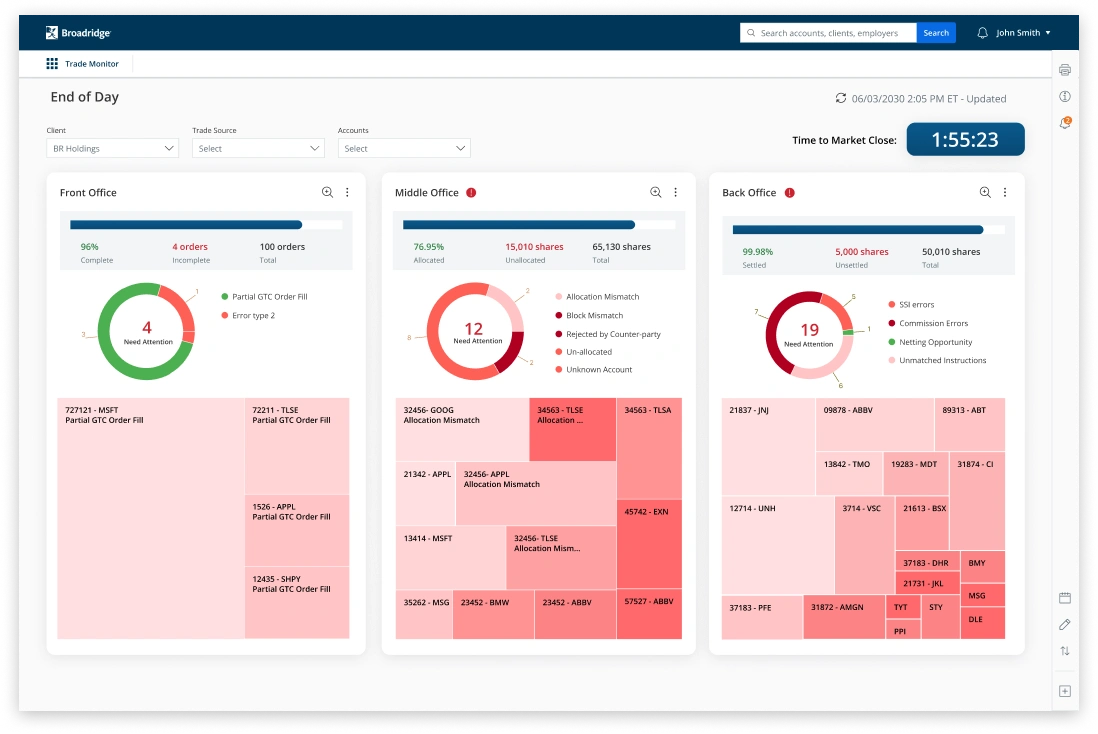The width and height of the screenshot is (1098, 734).
Task: Refresh data via the updated timestamp icon
Action: [841, 98]
